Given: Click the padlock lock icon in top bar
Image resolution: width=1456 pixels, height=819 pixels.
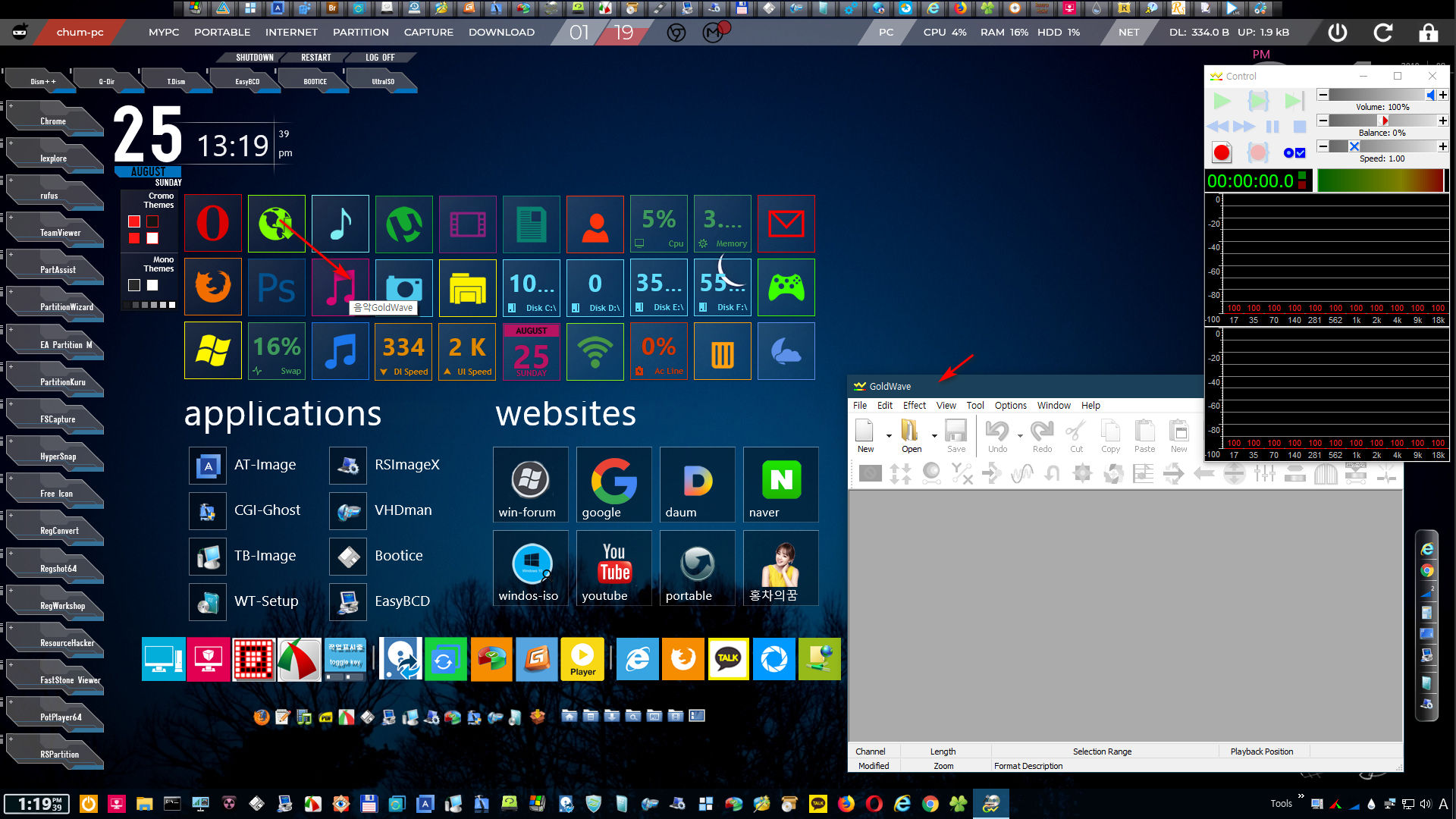Looking at the screenshot, I should (x=1428, y=33).
